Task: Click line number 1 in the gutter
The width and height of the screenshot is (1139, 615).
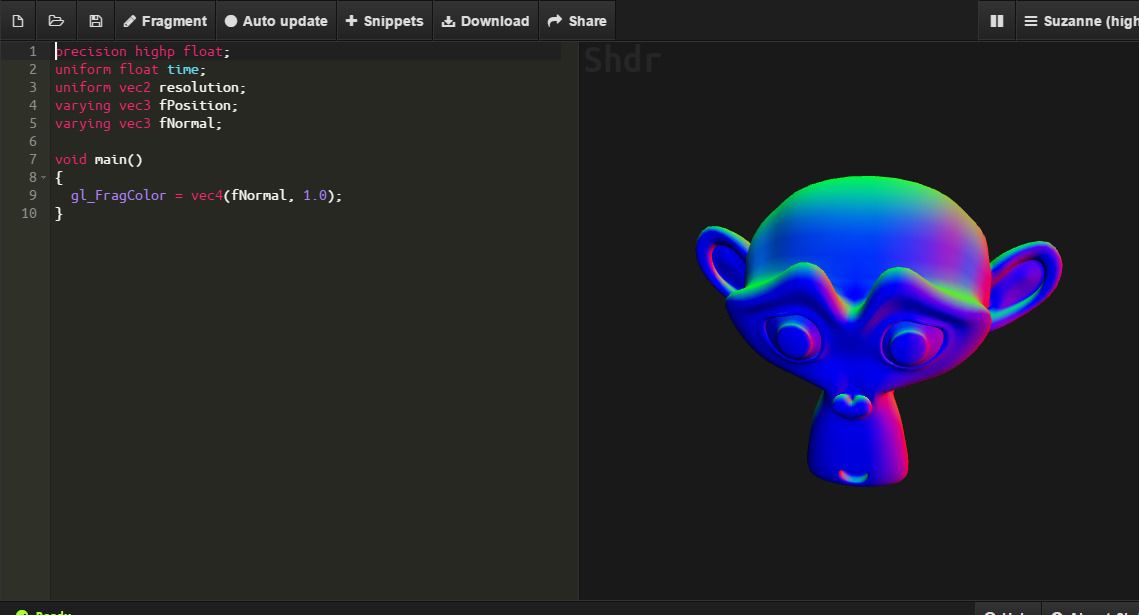Action: pyautogui.click(x=32, y=51)
